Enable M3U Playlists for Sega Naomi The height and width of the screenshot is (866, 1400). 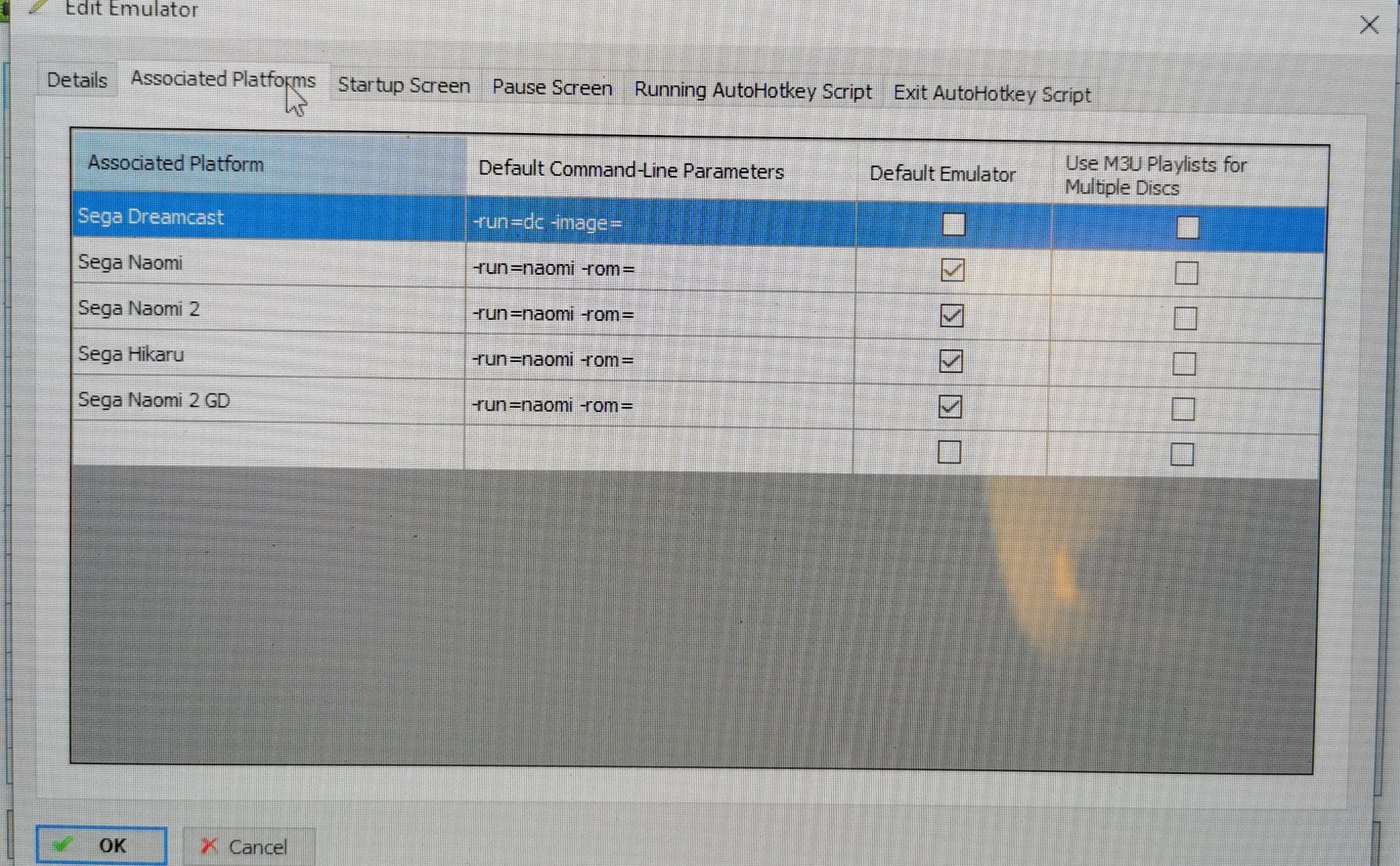(1186, 273)
